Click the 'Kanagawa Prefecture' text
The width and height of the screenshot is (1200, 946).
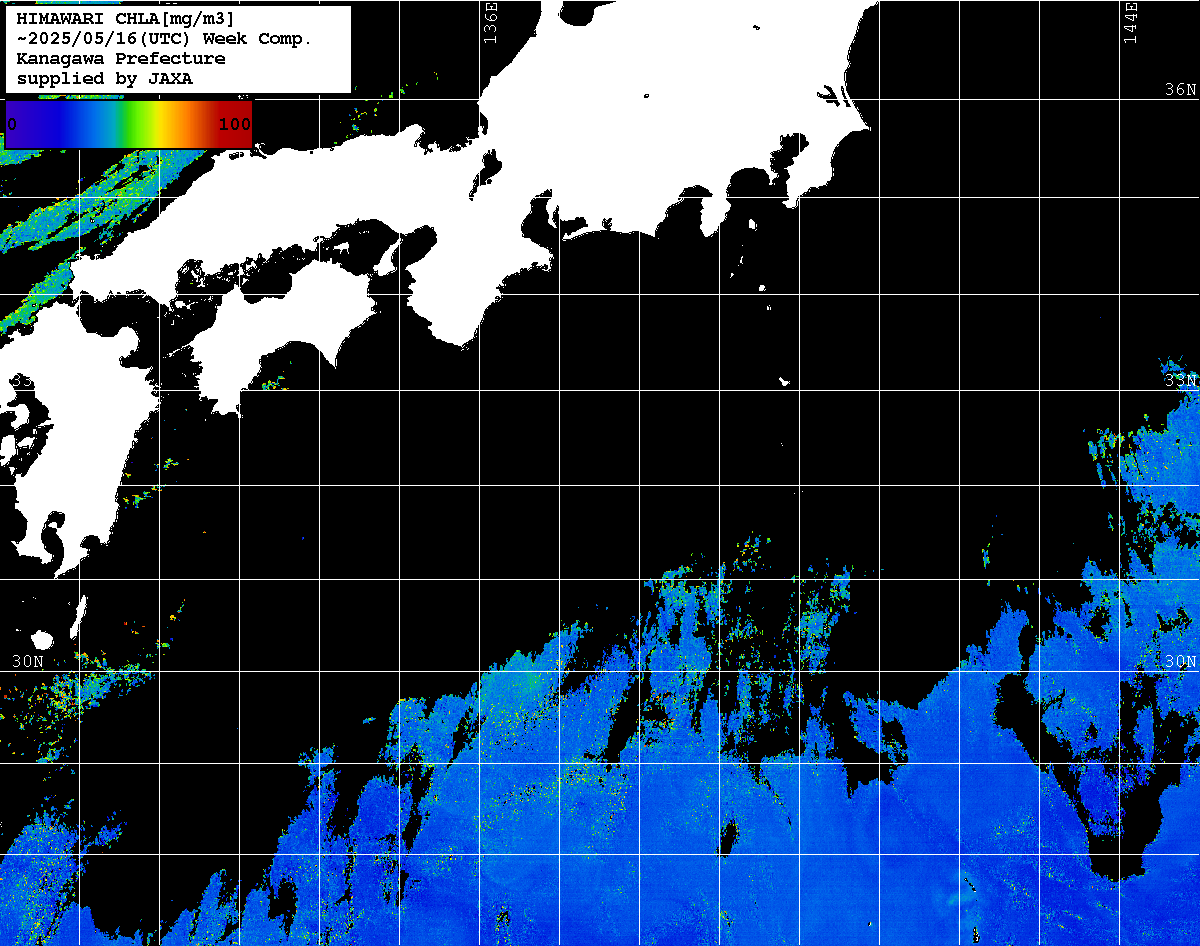coord(120,59)
